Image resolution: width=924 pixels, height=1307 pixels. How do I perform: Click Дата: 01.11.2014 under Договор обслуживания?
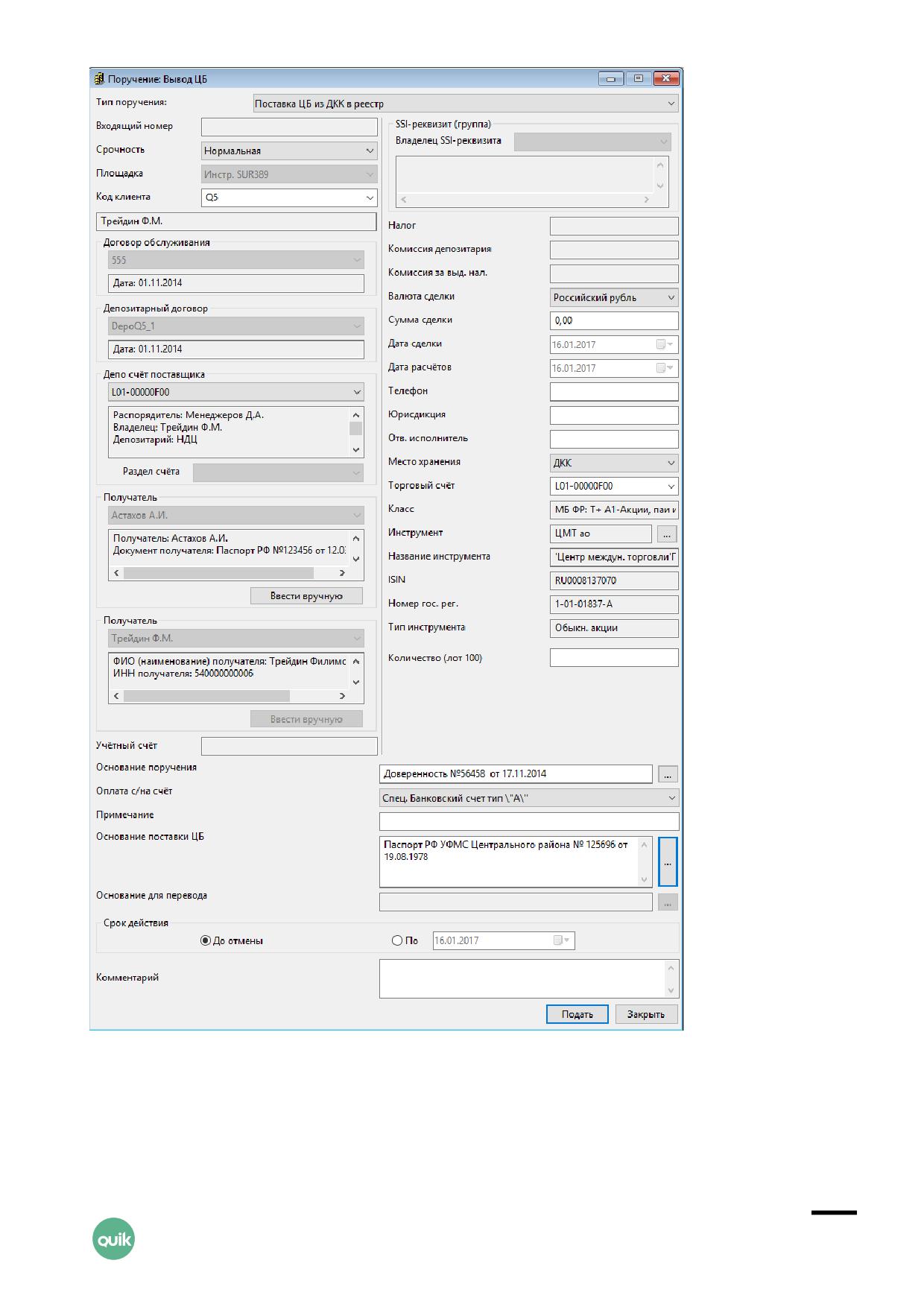pyautogui.click(x=236, y=283)
